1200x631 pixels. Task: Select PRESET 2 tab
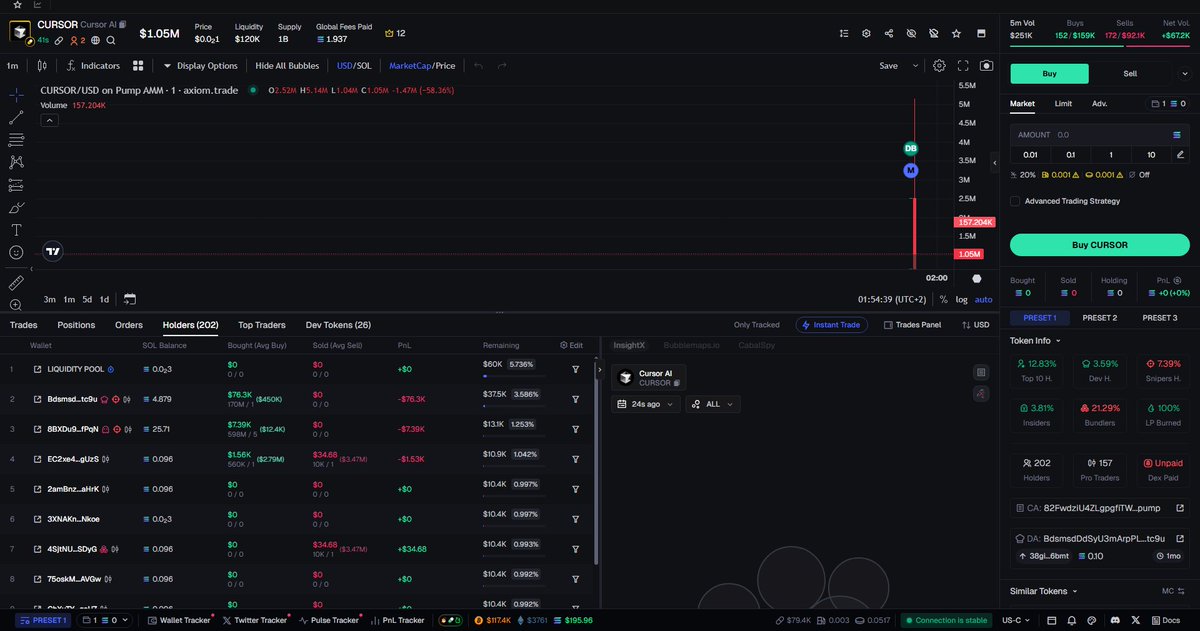[x=1100, y=318]
